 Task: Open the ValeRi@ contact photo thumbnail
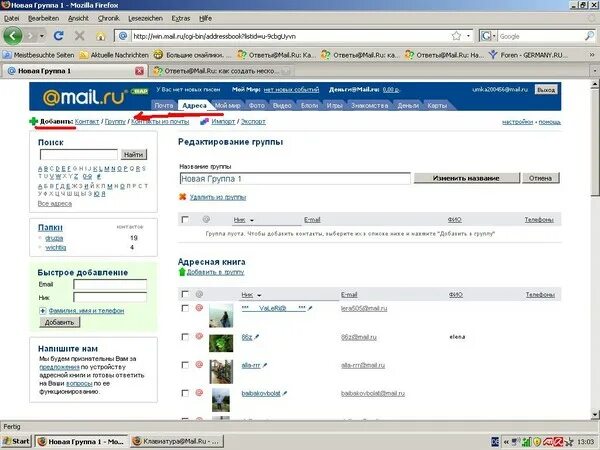pos(221,315)
